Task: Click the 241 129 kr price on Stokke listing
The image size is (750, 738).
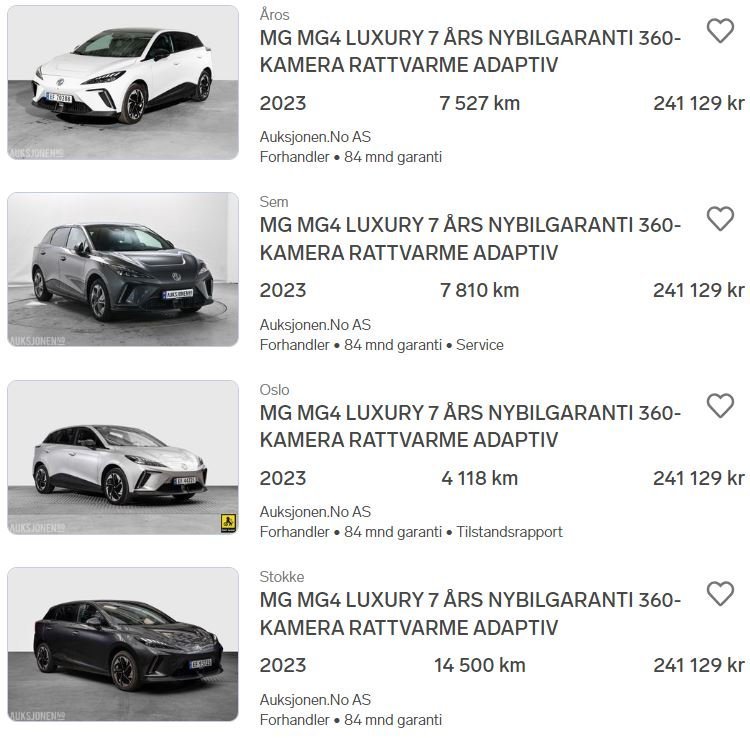Action: (699, 665)
